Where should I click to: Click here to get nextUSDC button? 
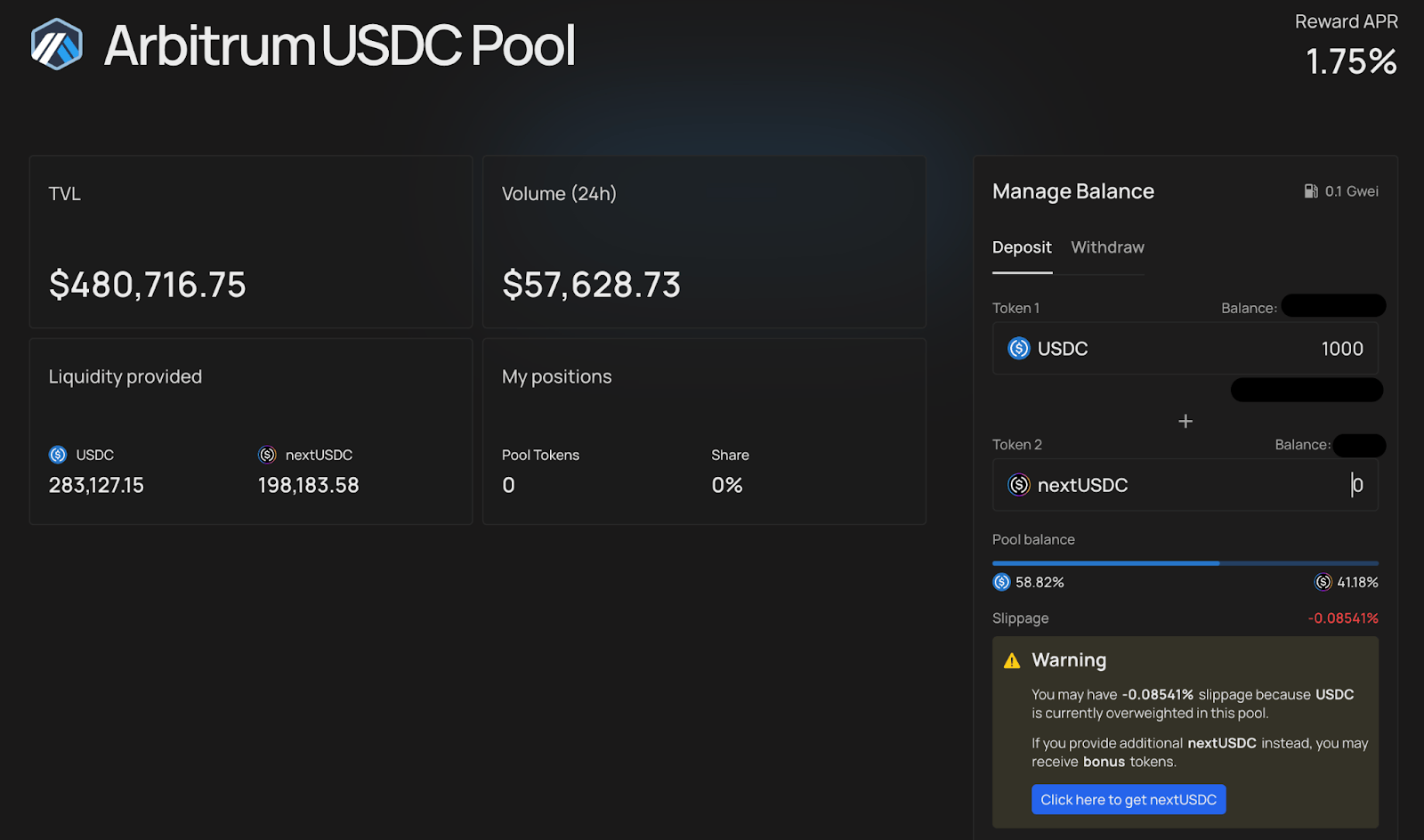1129,799
